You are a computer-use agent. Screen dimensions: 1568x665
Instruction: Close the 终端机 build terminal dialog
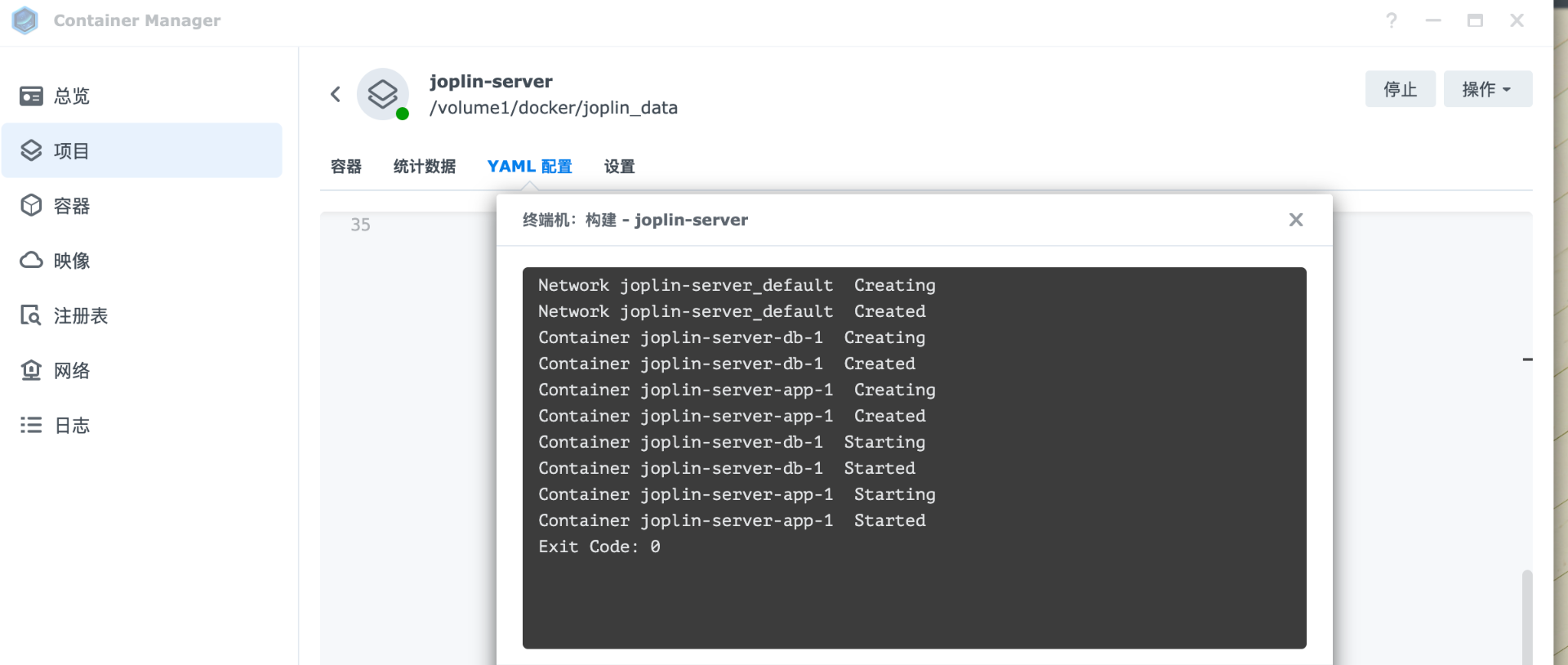click(1296, 220)
